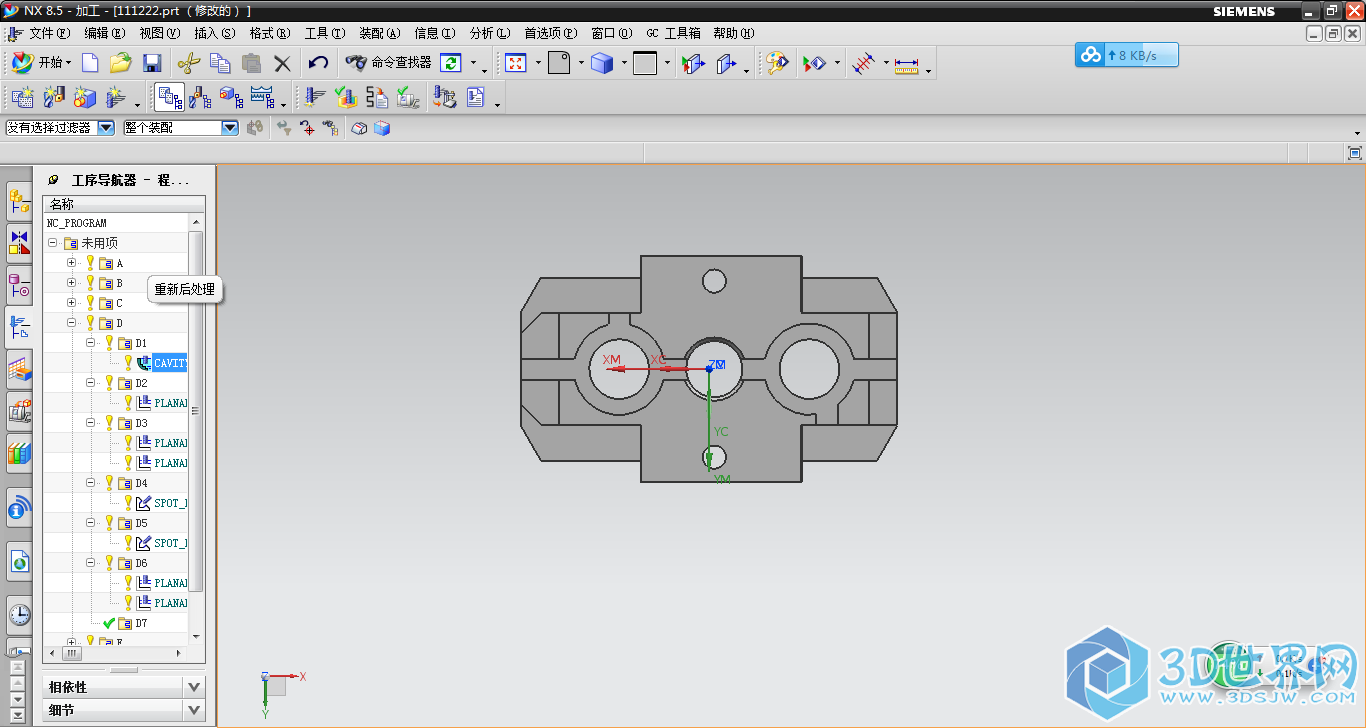This screenshot has height=728, width=1366.
Task: Open Command Finder (命令查找器)
Action: (389, 63)
